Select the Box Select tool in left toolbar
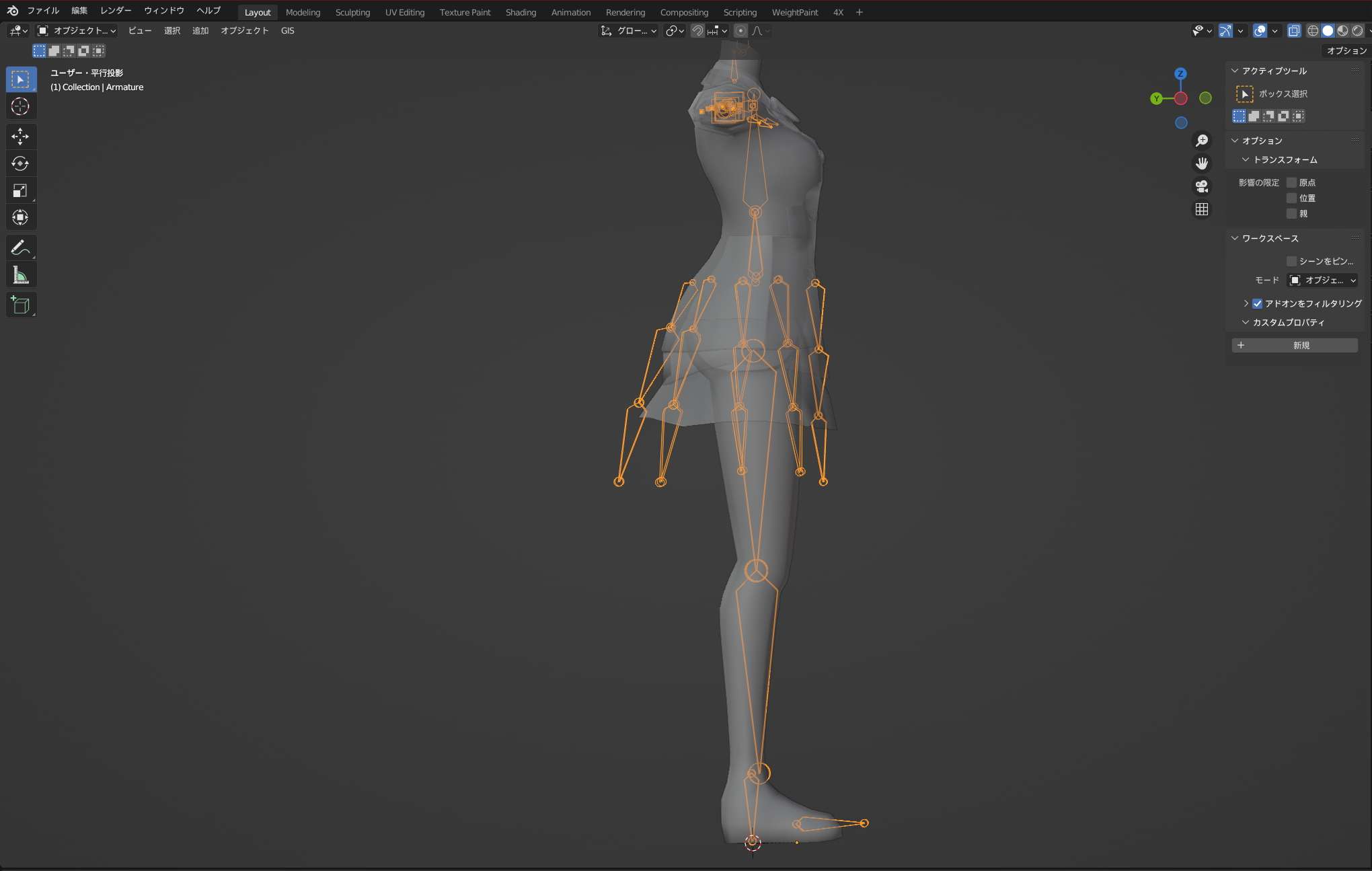1372x871 pixels. pyautogui.click(x=21, y=79)
